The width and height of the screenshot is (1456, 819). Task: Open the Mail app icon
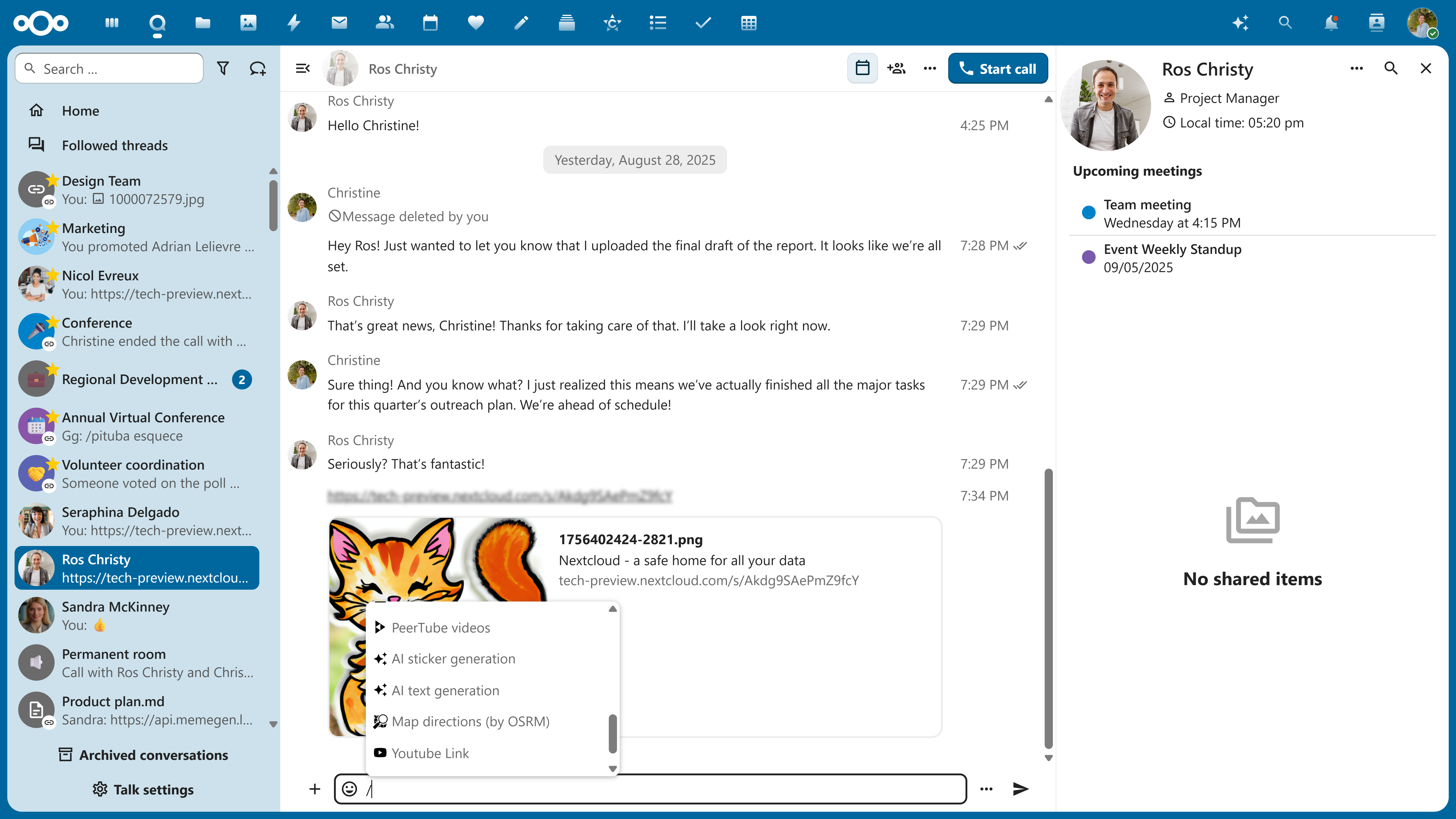click(x=339, y=23)
